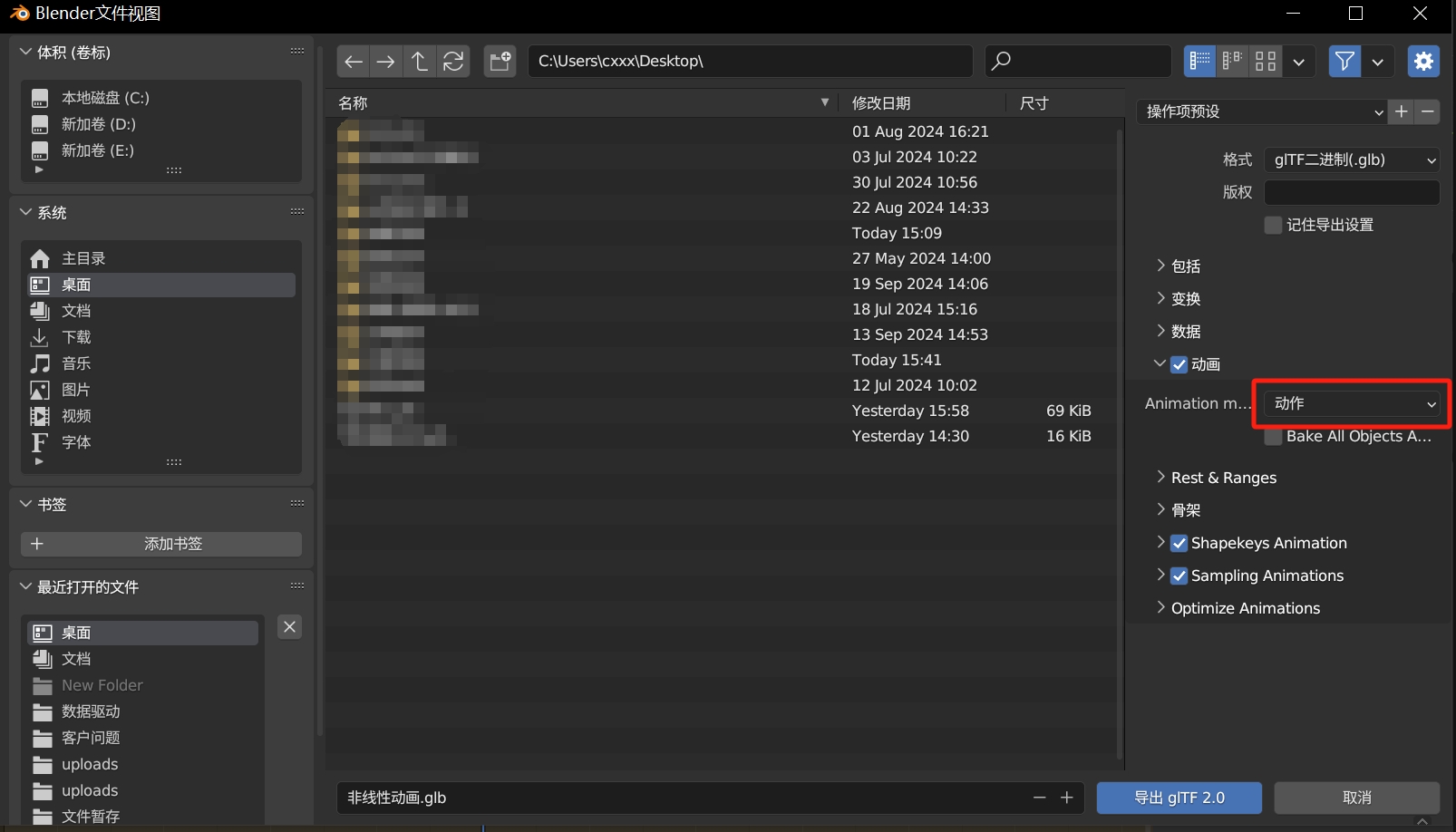Uncheck Sampling Animations checkbox
Screen dimensions: 1456x832
click(1179, 576)
